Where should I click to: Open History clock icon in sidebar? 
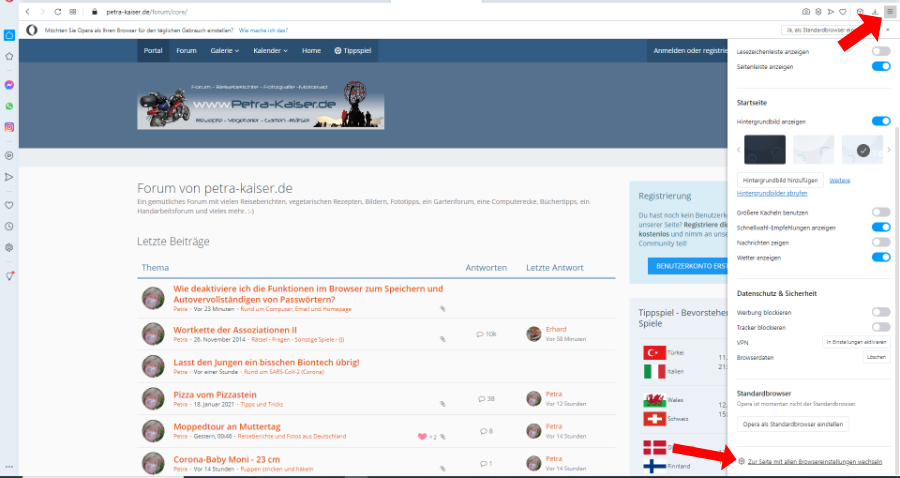[x=9, y=225]
